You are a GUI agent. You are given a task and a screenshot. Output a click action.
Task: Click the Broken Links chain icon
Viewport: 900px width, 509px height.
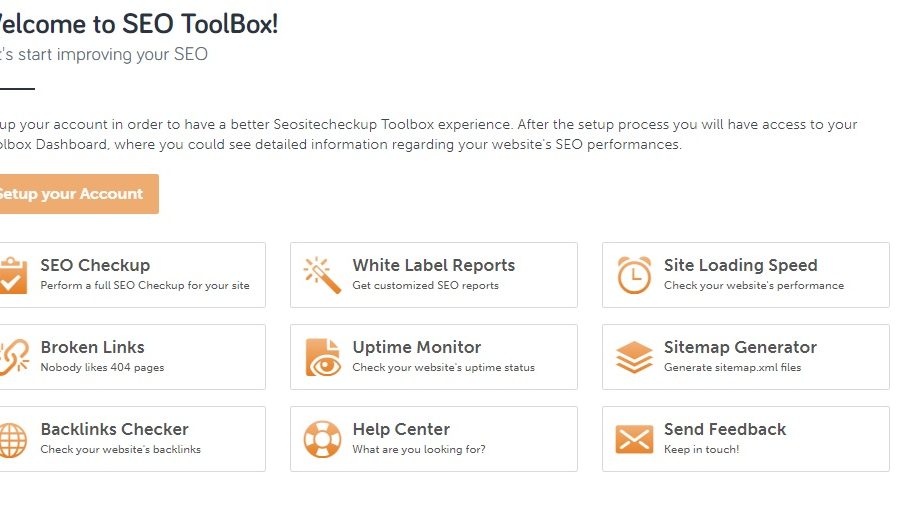point(14,357)
